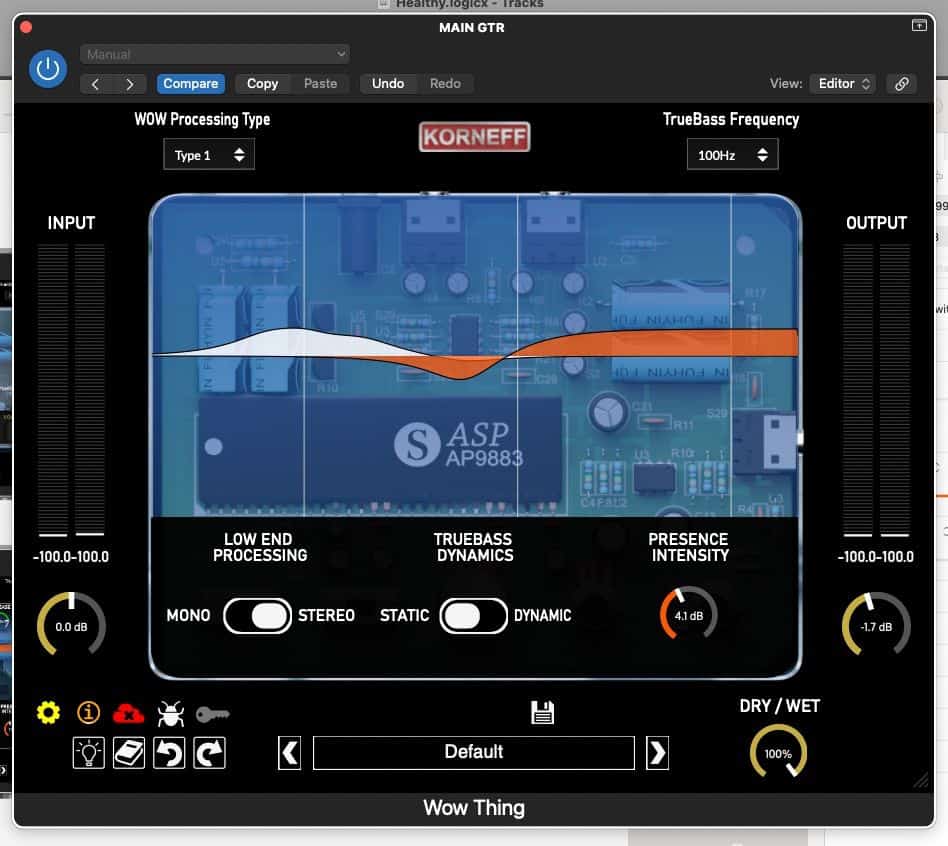Click the MAIN GTR window title
Image resolution: width=948 pixels, height=846 pixels.
472,27
